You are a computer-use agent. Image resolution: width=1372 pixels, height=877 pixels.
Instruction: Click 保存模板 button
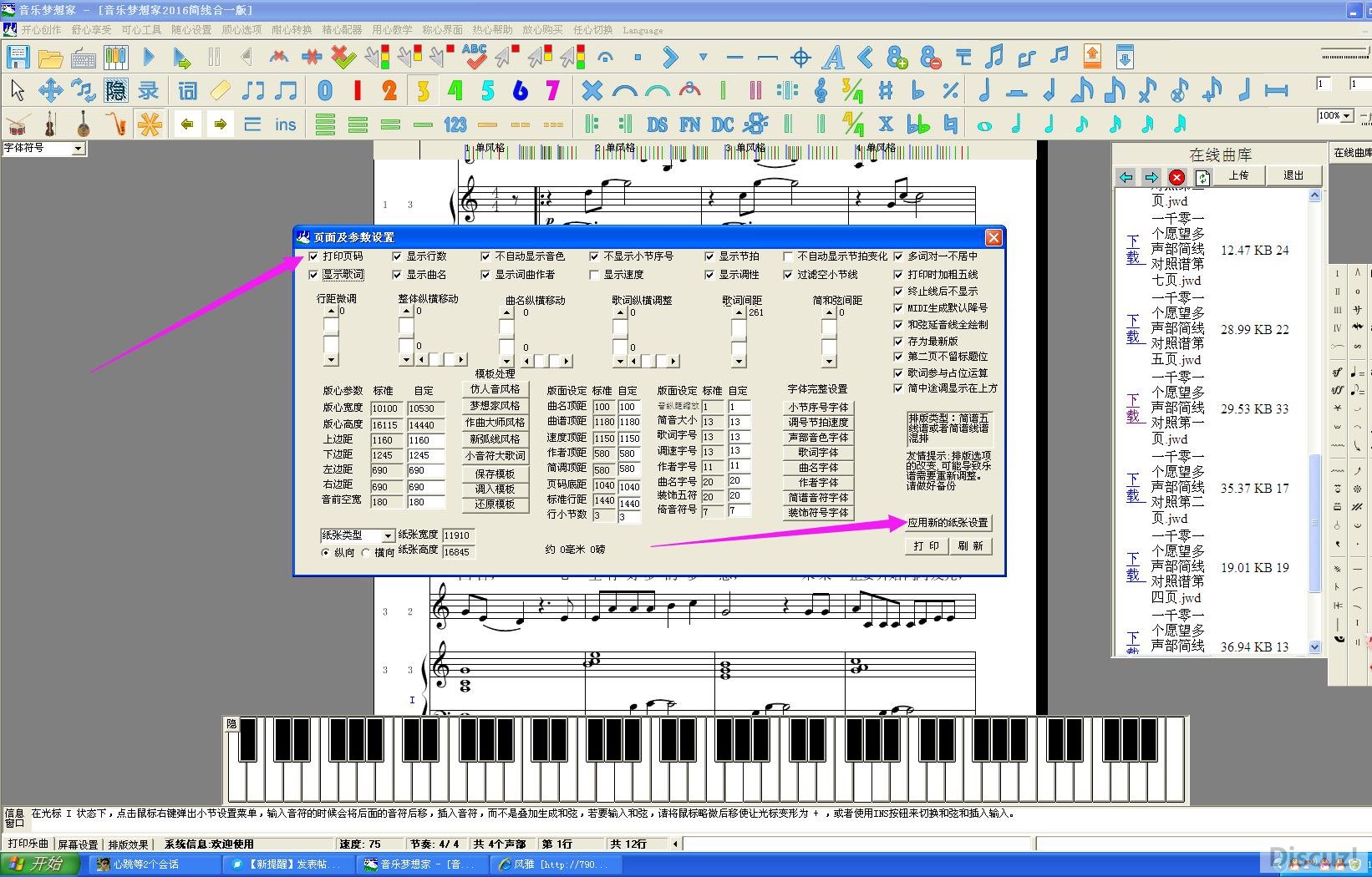point(495,474)
